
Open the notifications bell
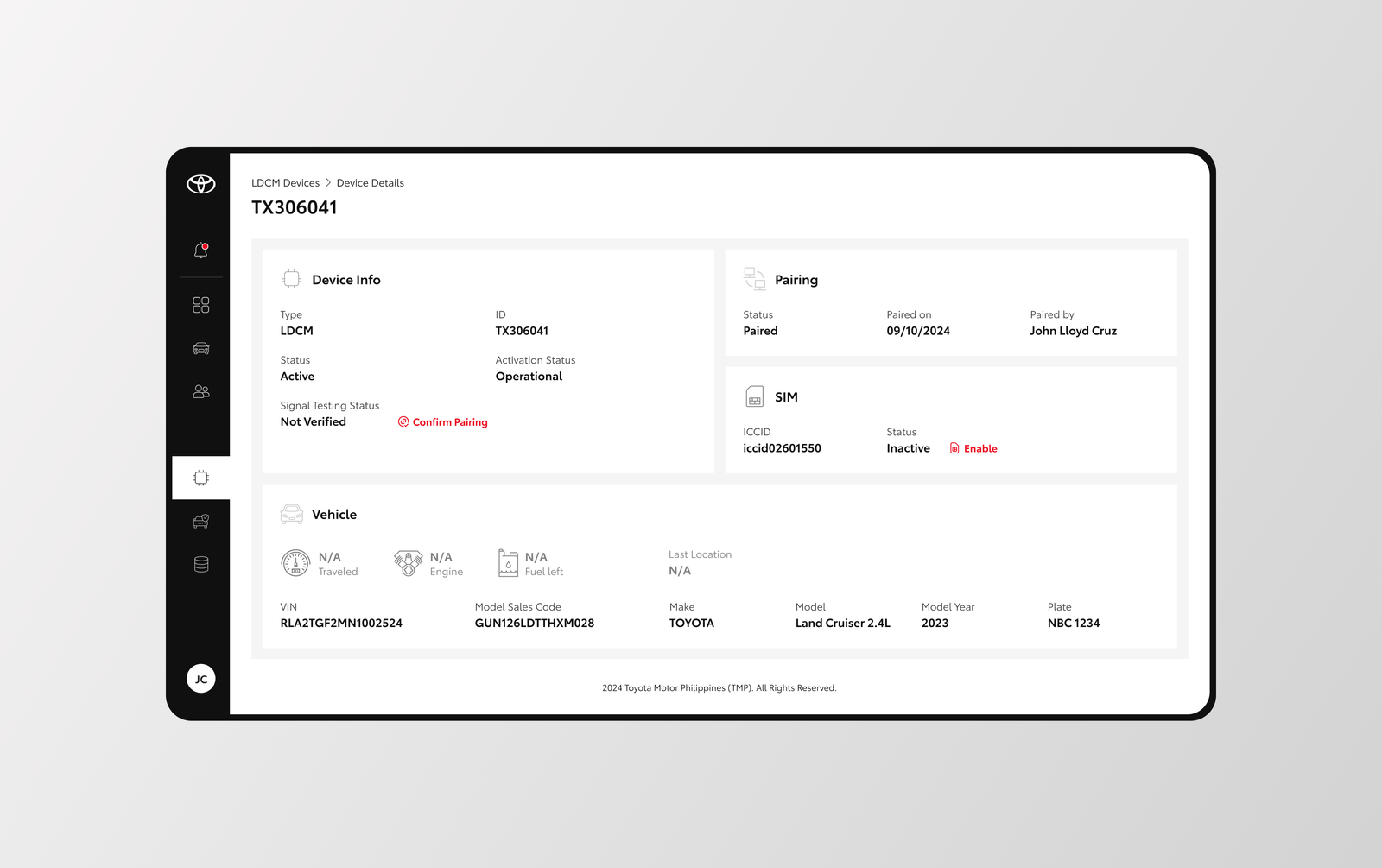click(x=201, y=250)
